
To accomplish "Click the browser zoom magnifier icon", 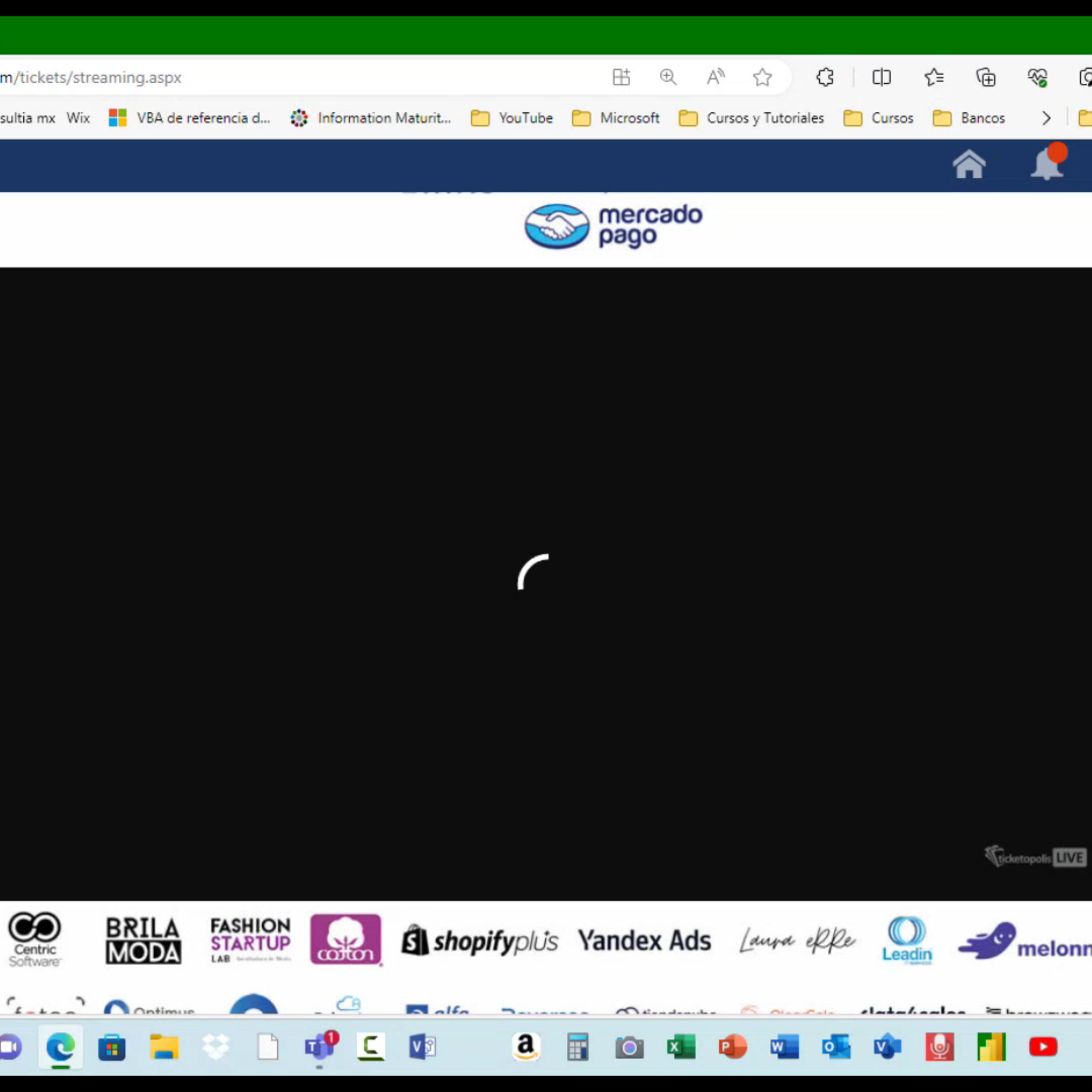I will (x=668, y=77).
